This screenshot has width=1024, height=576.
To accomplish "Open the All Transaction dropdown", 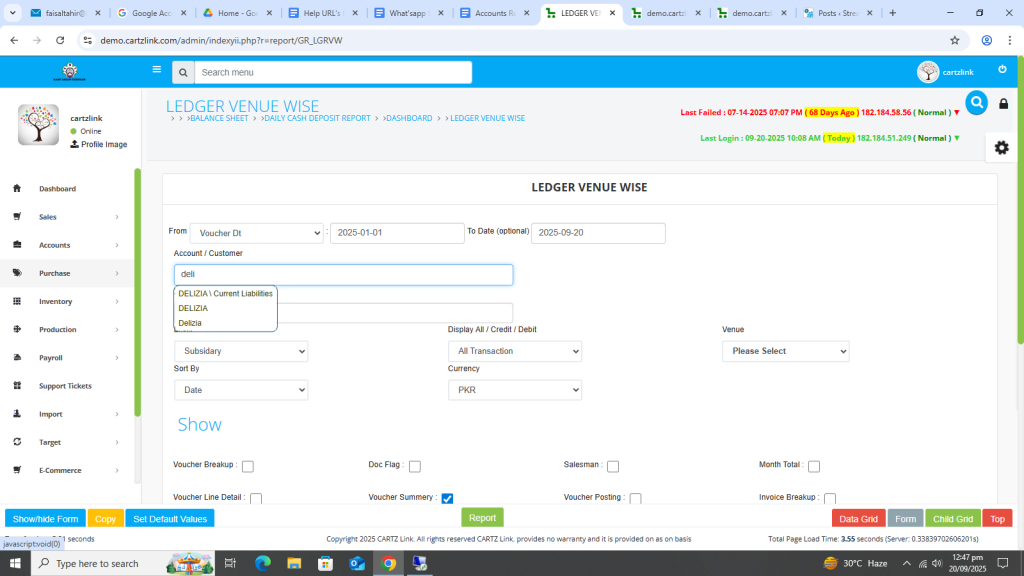I will (x=515, y=351).
